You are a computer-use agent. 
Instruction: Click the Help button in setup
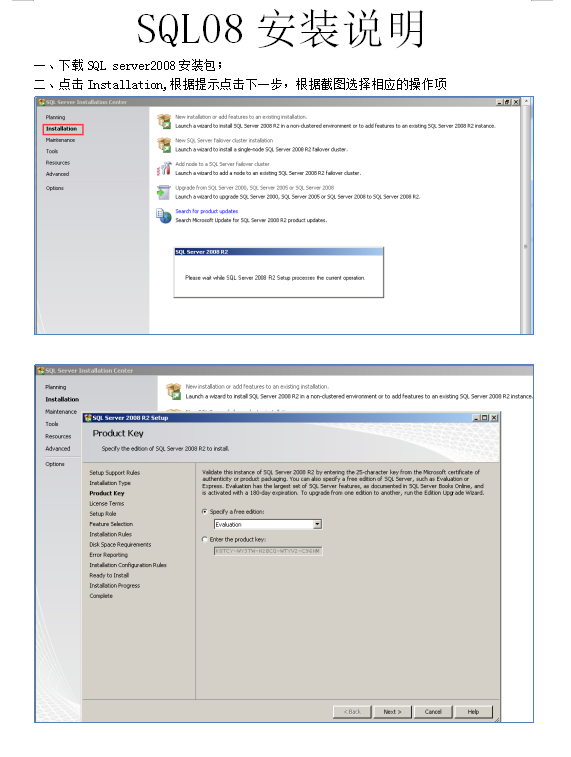tap(474, 712)
